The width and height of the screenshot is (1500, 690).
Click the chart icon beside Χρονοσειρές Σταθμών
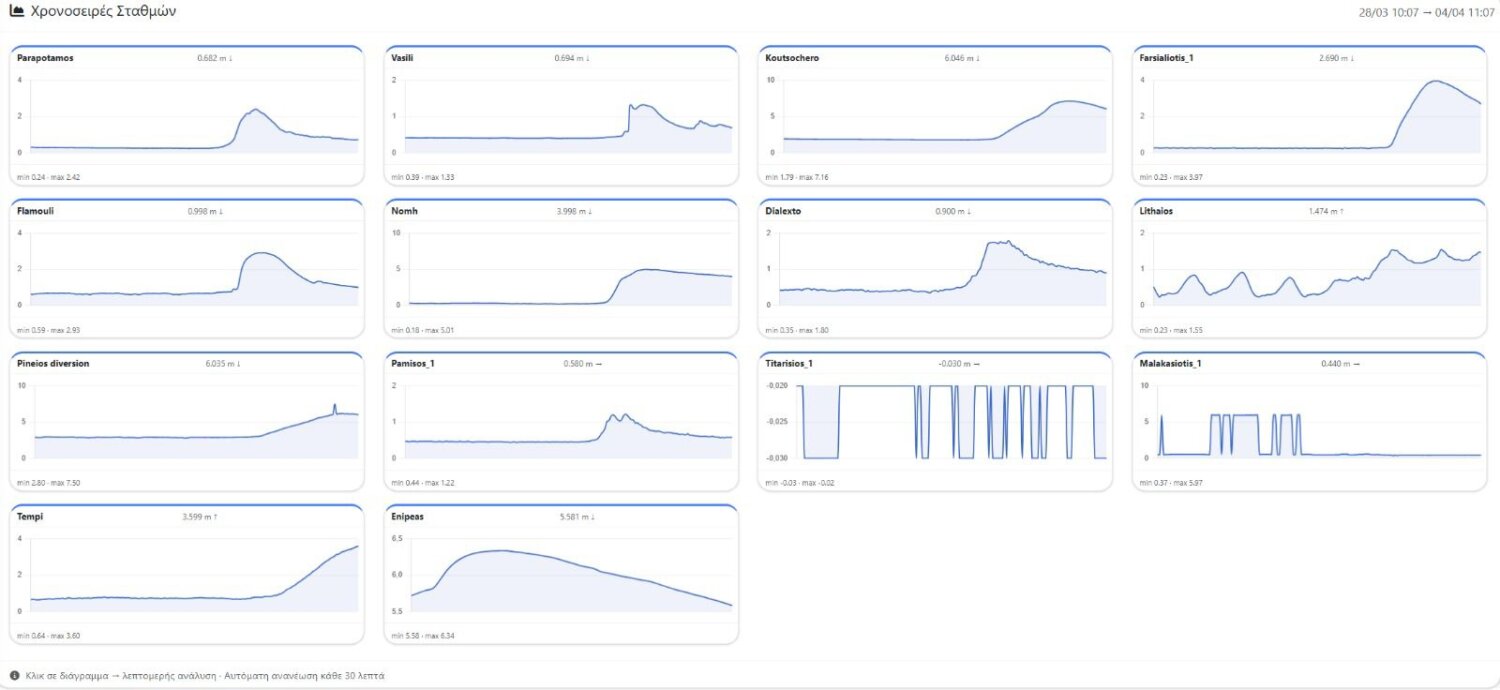pyautogui.click(x=17, y=11)
